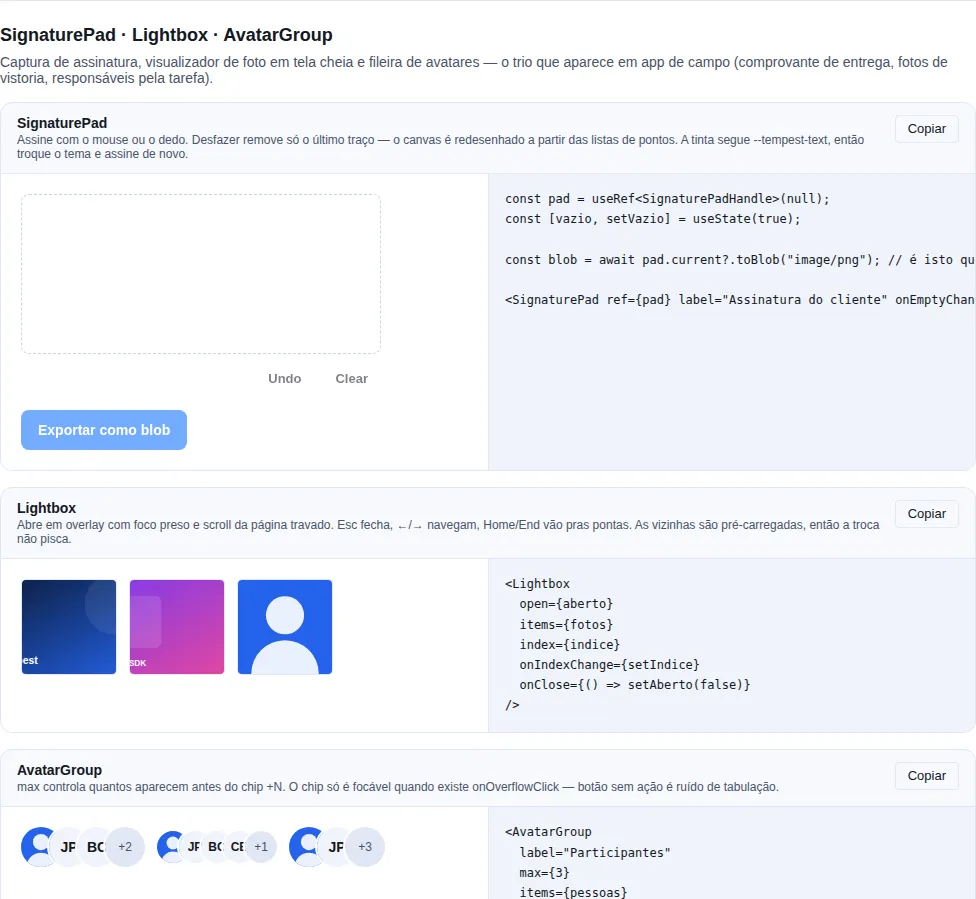Viewport: 976px width, 899px height.
Task: Click the 'max={3}' code line
Action: 545,872
